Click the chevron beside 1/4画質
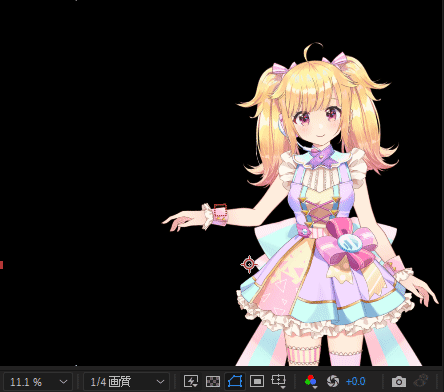Screen dimensions: 444x392 tap(160, 382)
